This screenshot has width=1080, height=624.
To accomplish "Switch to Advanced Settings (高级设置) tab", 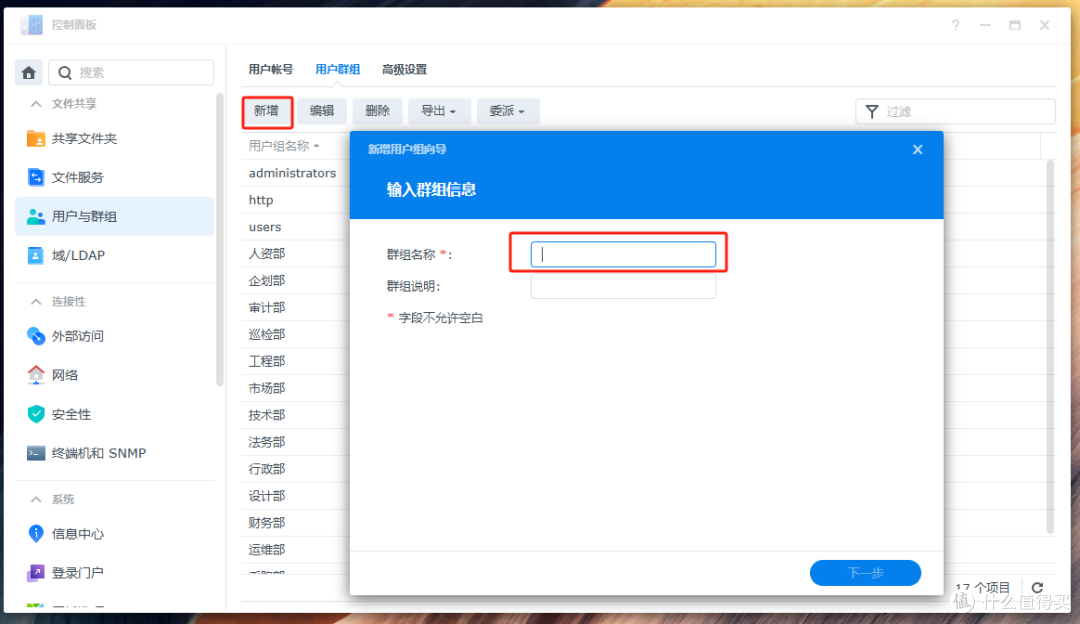I will (x=404, y=70).
